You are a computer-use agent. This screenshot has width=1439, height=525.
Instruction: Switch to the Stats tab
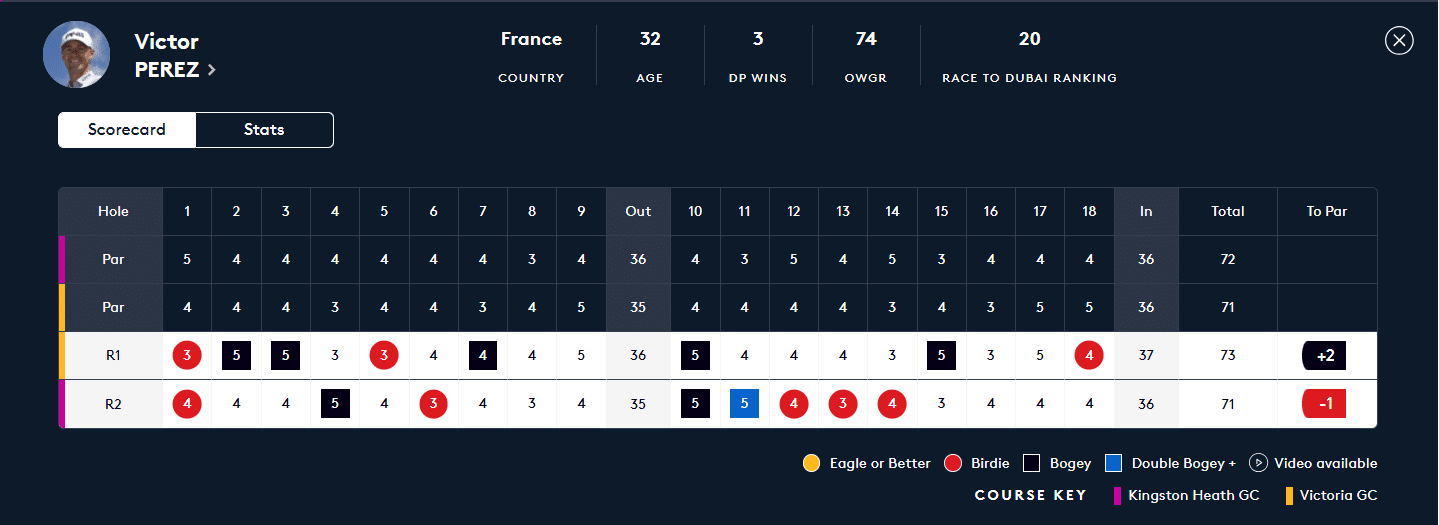264,130
